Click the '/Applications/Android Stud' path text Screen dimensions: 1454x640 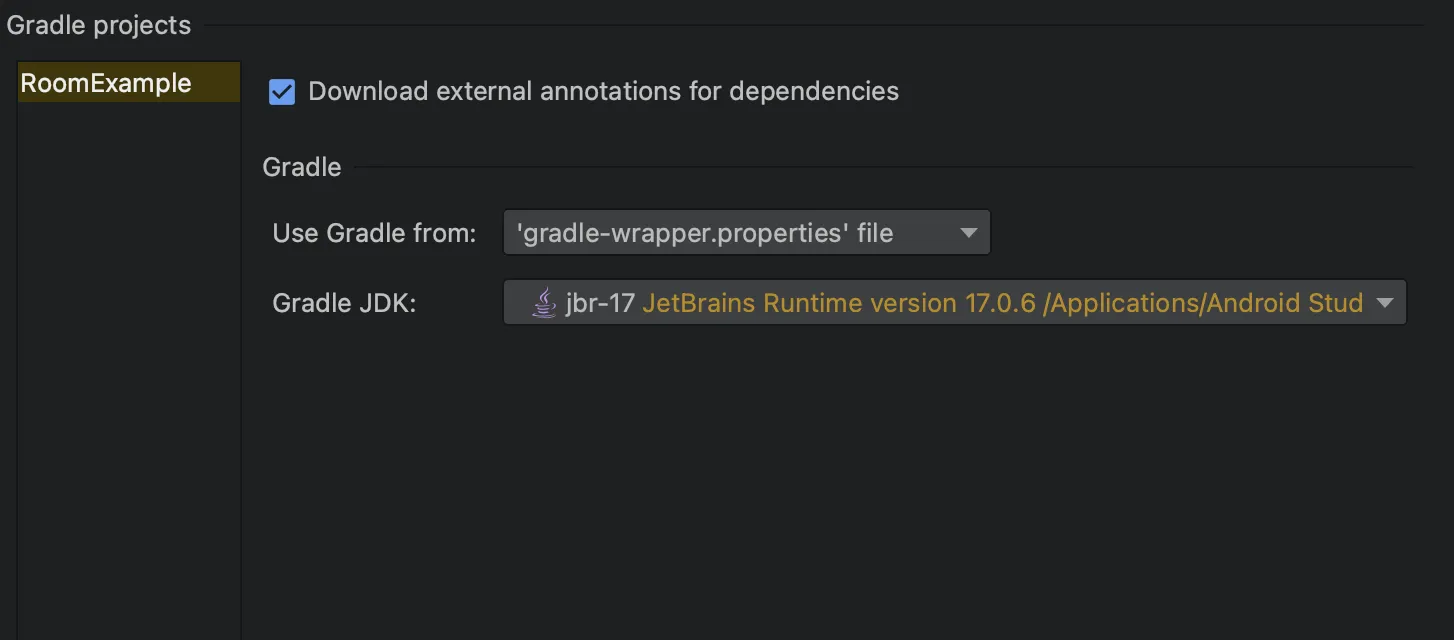1203,303
